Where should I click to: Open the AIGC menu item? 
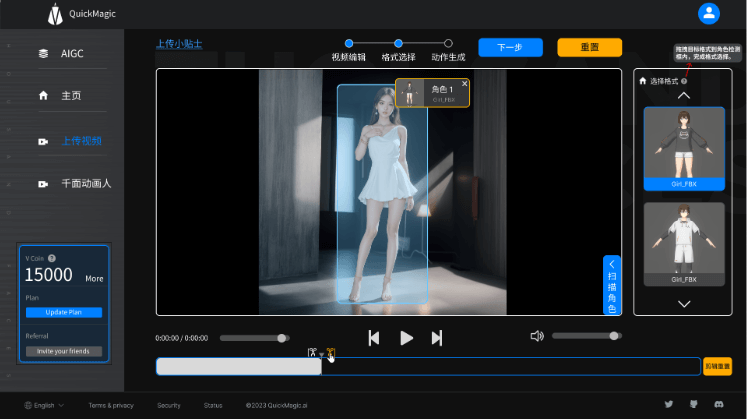(x=72, y=53)
